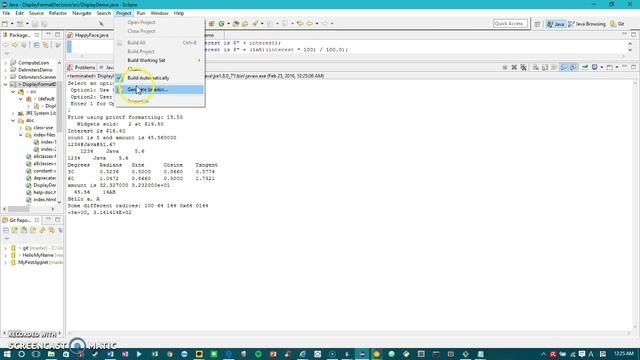Click Remove Launch icon in console toolbar

(514, 67)
